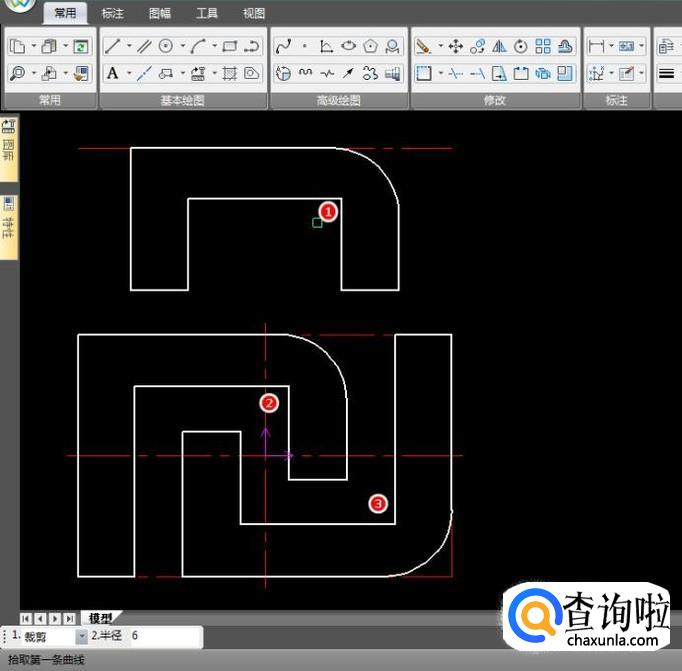Image resolution: width=682 pixels, height=671 pixels.
Task: Open the Zoom tool dropdown arrow
Action: 33,73
